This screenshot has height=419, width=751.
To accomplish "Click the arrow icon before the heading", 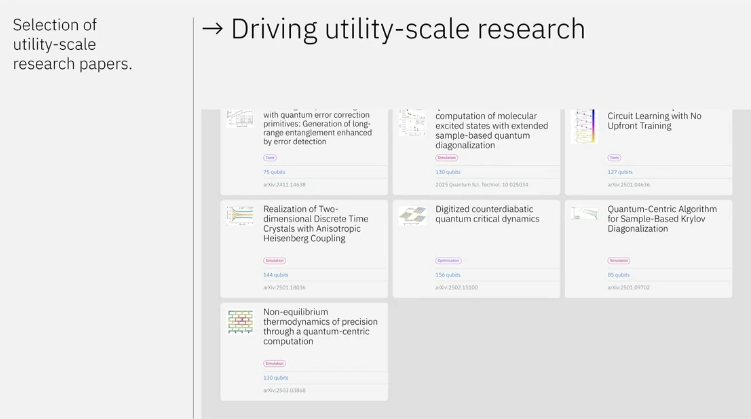I will pyautogui.click(x=212, y=29).
